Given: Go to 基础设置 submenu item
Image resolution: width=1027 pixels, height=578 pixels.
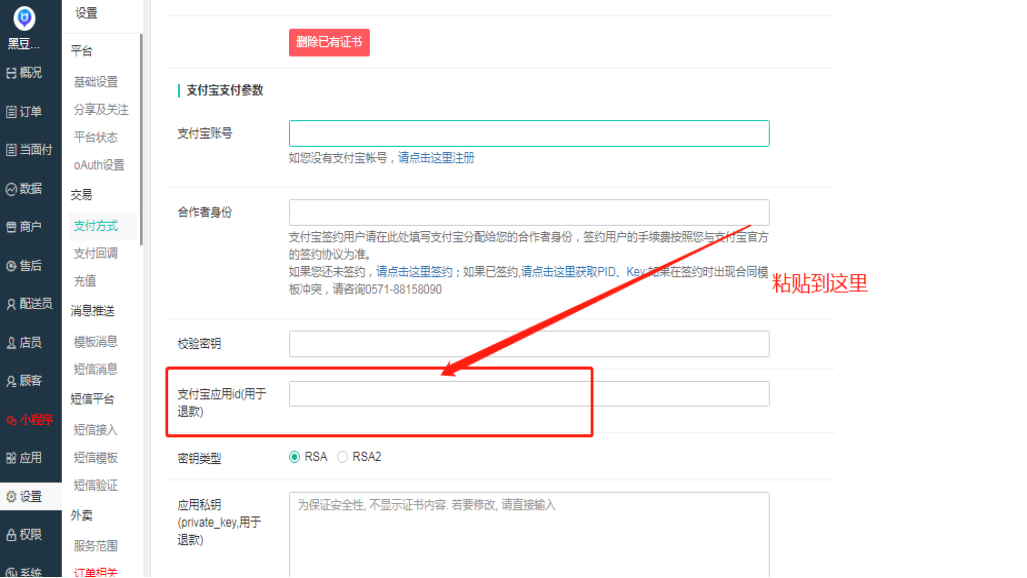Looking at the screenshot, I should [x=96, y=82].
